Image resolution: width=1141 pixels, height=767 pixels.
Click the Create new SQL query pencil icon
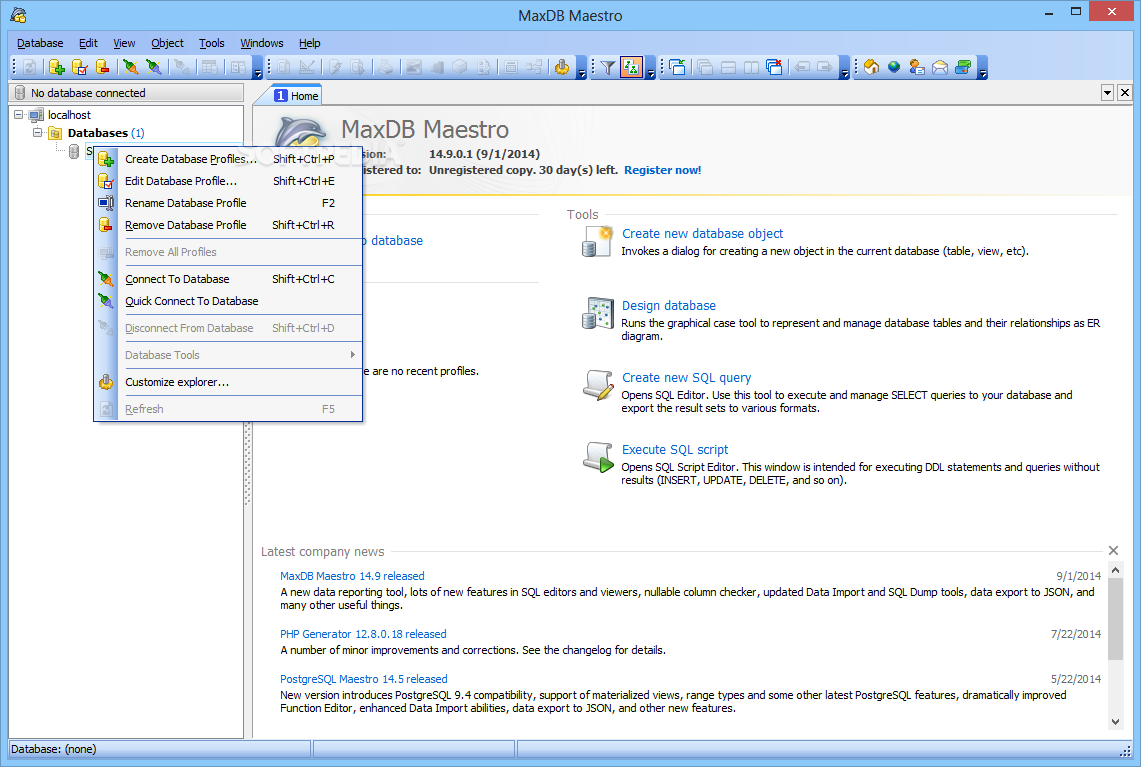[597, 385]
